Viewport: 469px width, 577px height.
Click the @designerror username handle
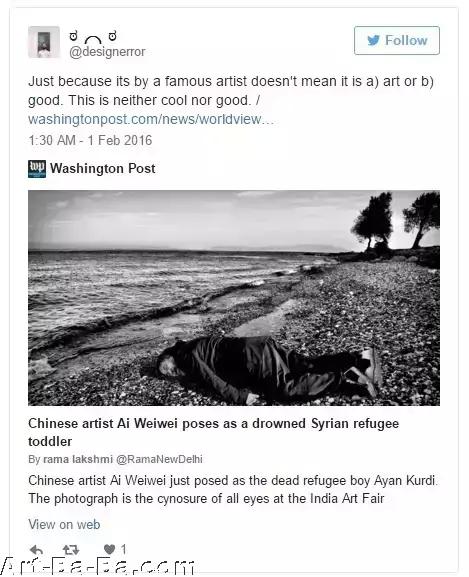click(107, 52)
